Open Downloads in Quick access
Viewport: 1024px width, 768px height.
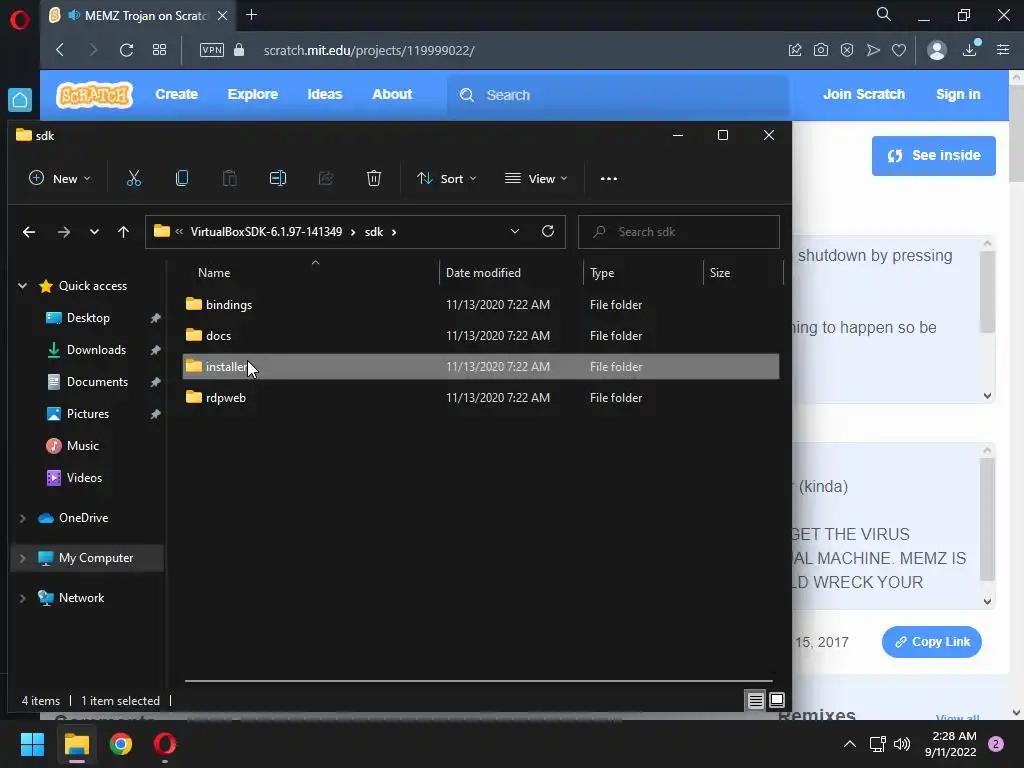(x=96, y=350)
